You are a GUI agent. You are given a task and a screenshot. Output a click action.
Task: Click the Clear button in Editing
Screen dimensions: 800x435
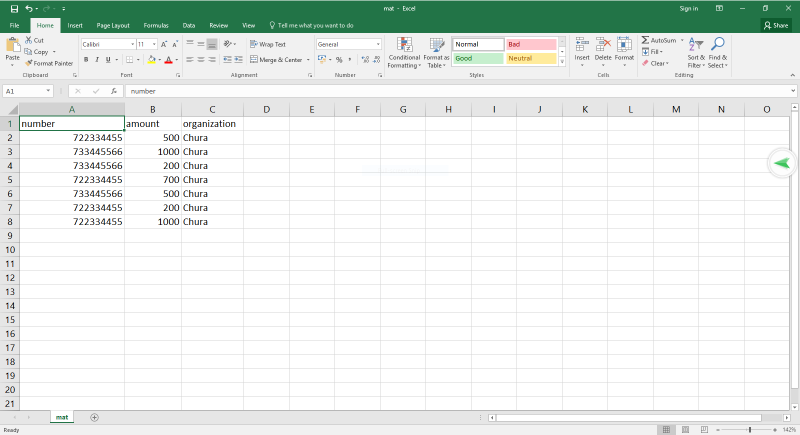(655, 63)
